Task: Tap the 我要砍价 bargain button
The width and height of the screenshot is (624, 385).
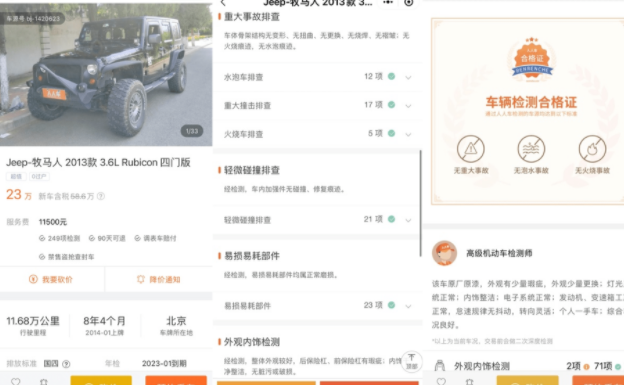Action: [52, 279]
